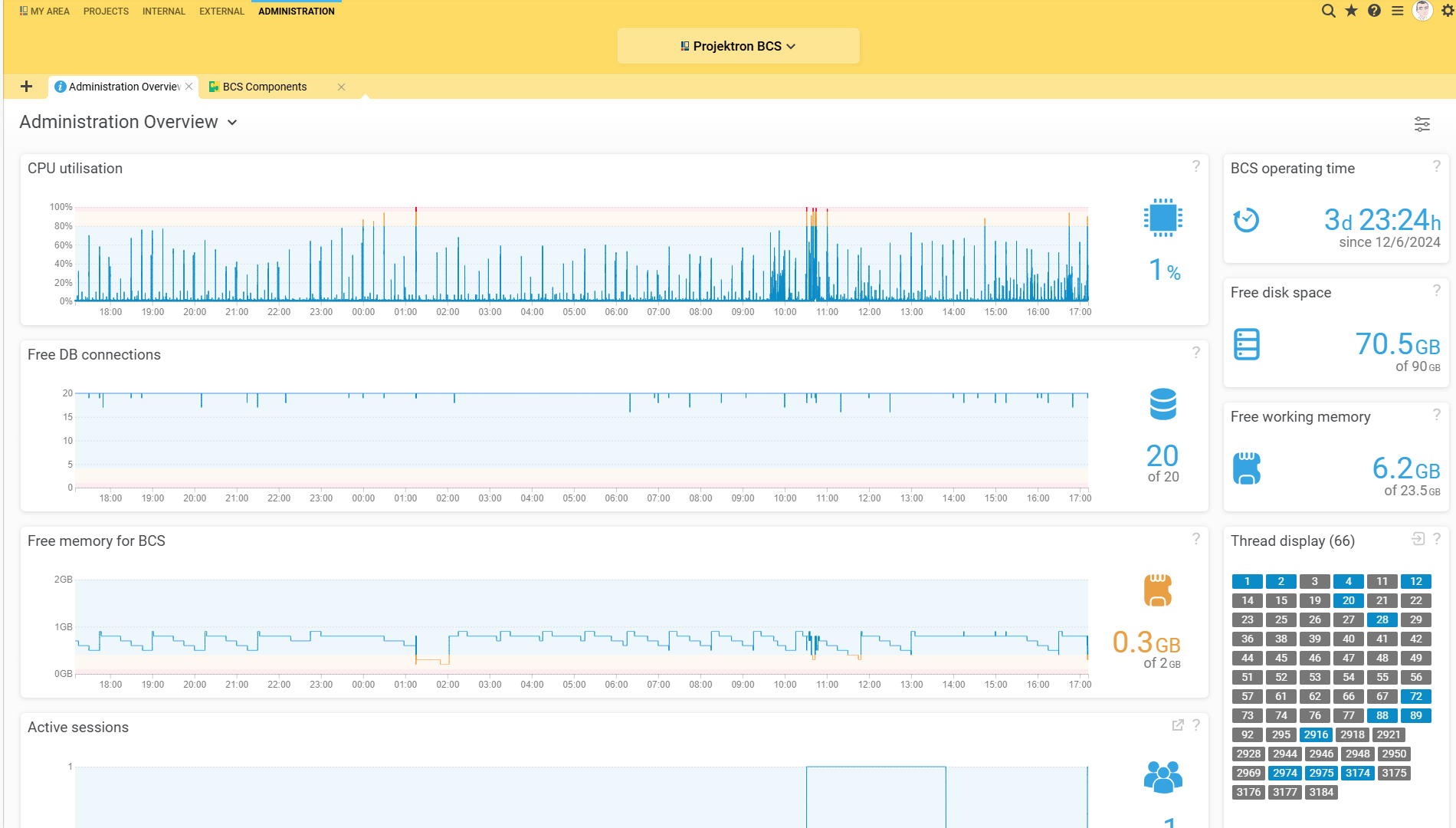Select thread 72 tile
The image size is (1456, 828).
coord(1416,696)
